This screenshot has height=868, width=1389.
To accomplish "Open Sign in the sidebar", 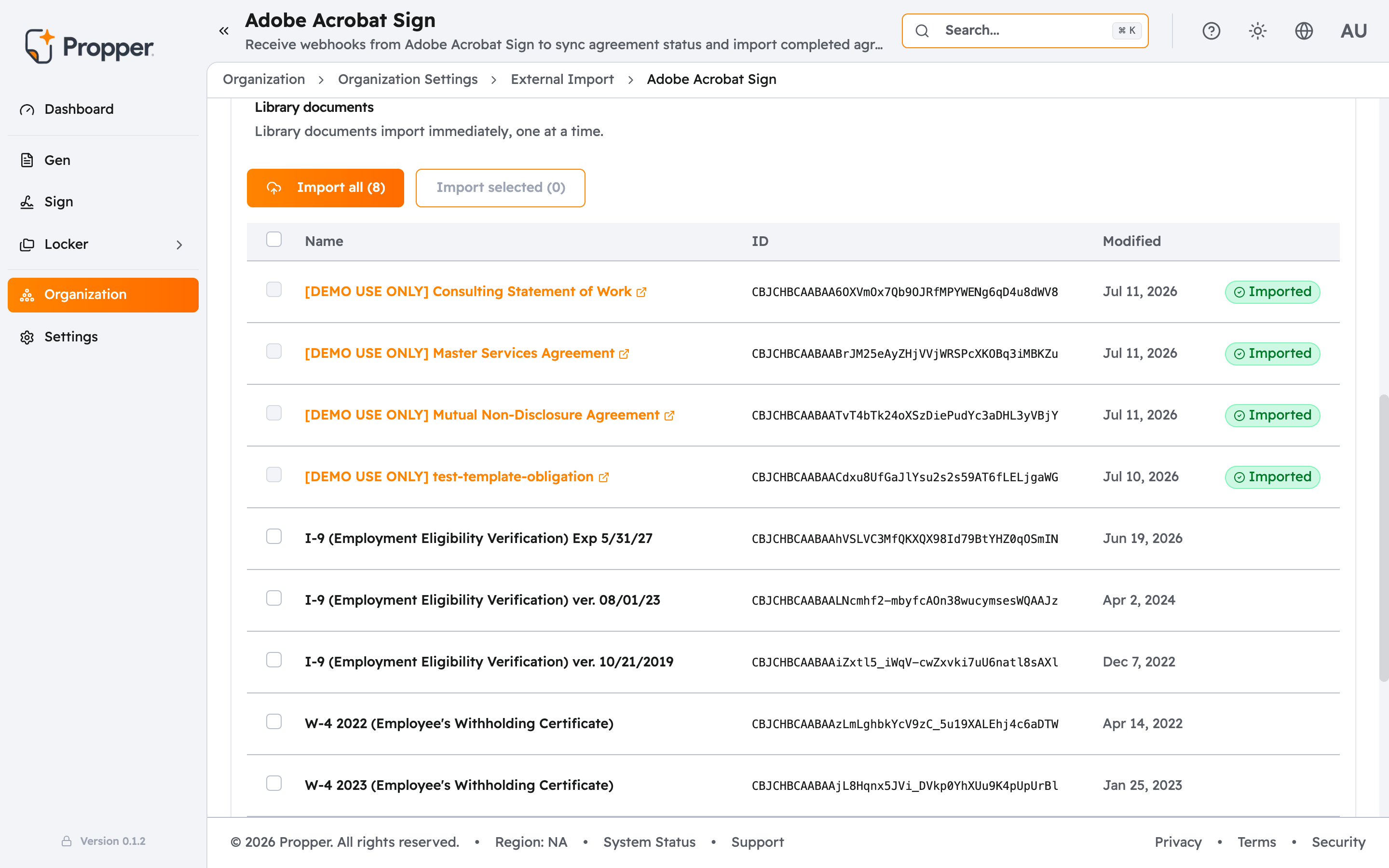I will point(103,202).
